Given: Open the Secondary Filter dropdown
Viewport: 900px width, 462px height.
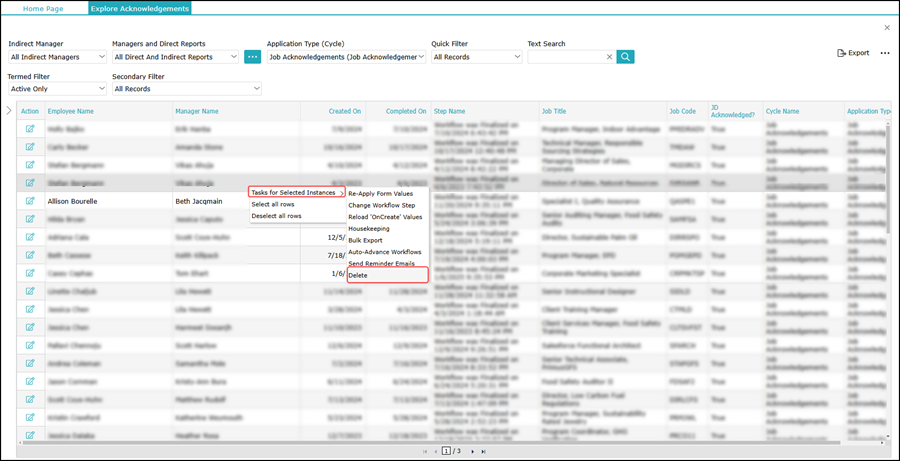Looking at the screenshot, I should [x=186, y=89].
